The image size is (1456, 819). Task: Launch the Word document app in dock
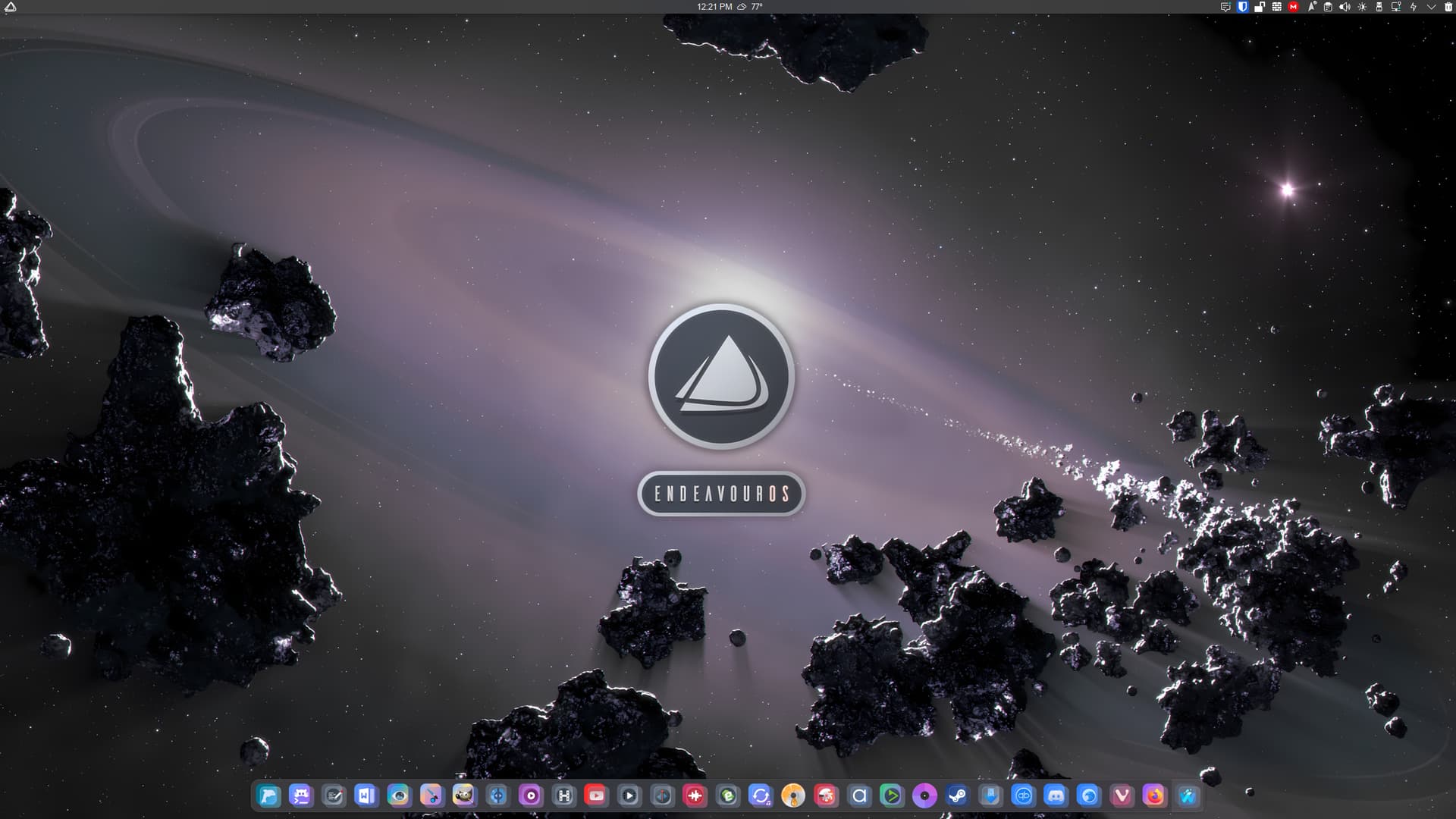point(366,795)
